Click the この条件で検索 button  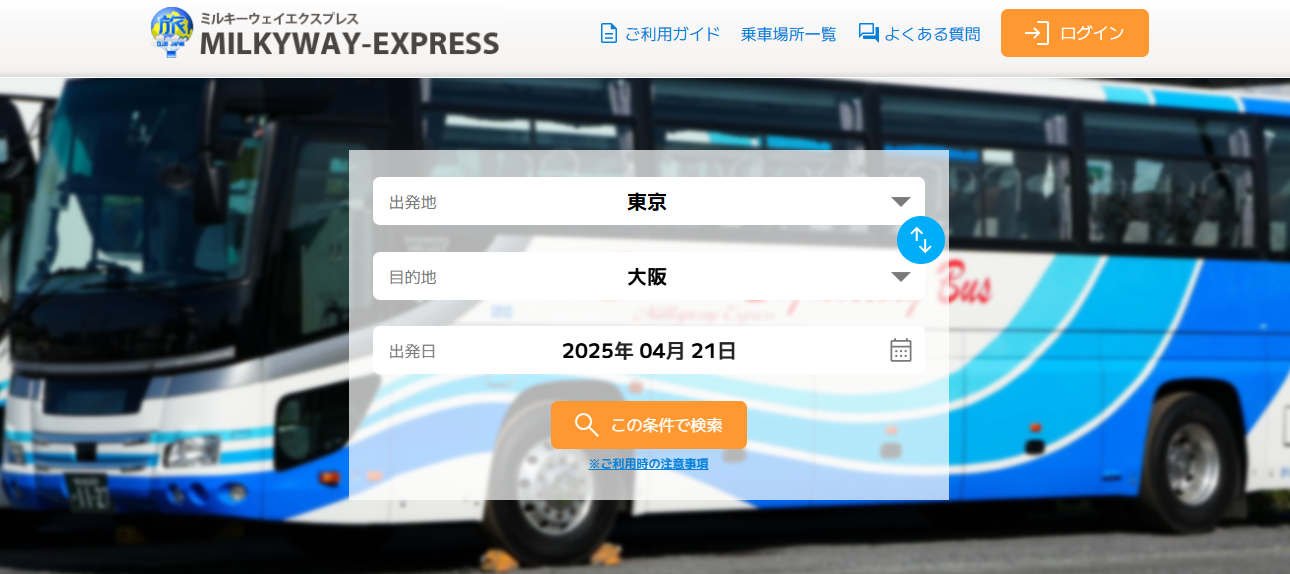tap(649, 425)
